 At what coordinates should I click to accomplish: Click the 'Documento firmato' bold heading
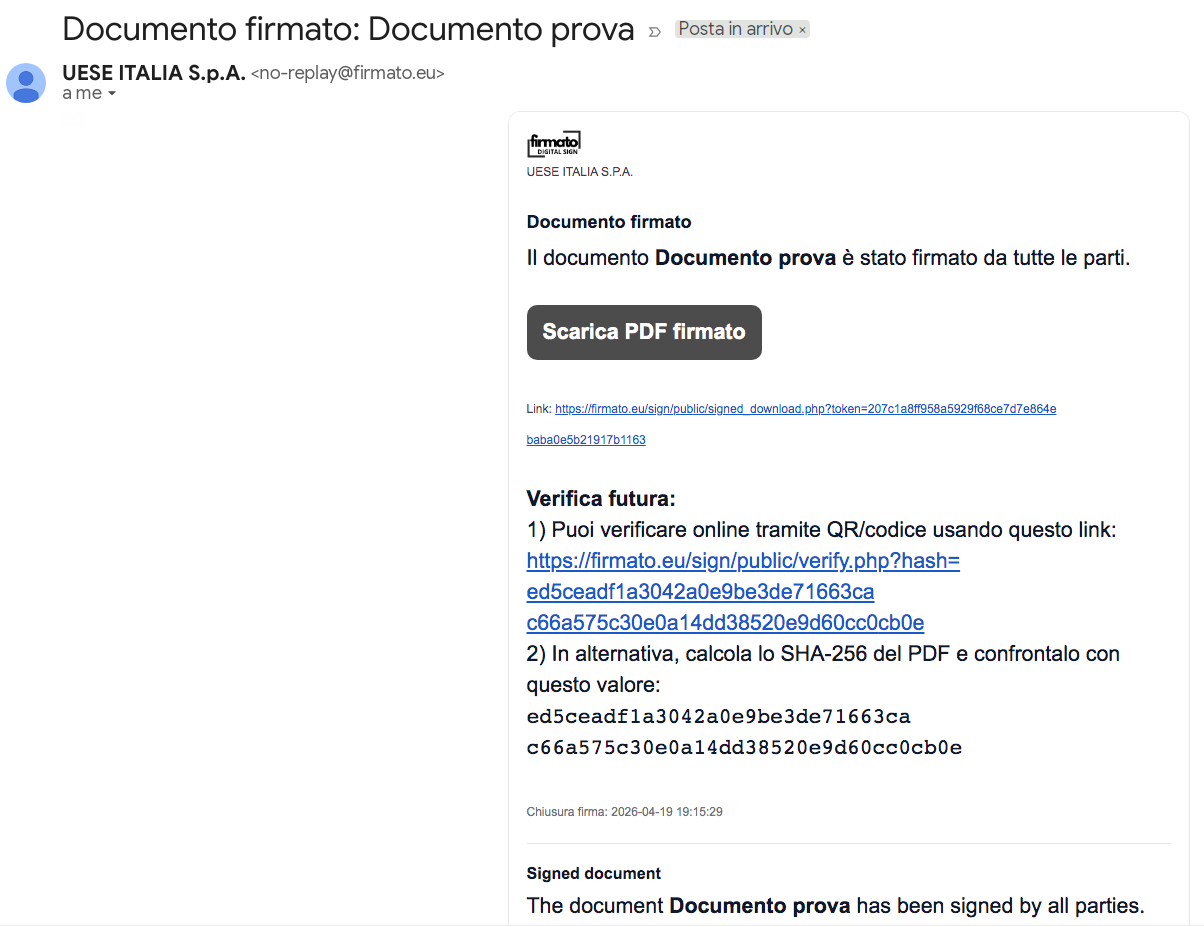tap(608, 222)
